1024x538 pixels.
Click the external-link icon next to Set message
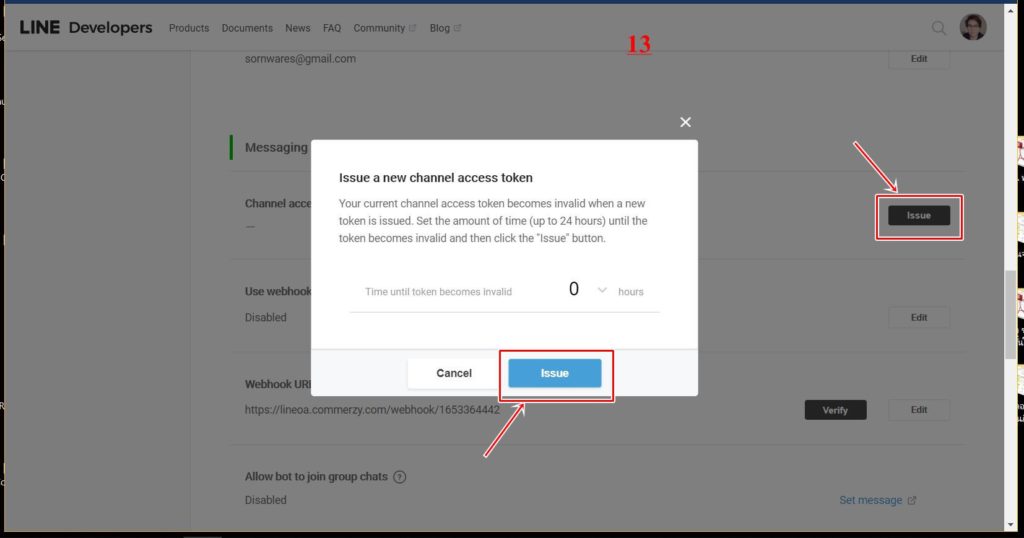(911, 500)
